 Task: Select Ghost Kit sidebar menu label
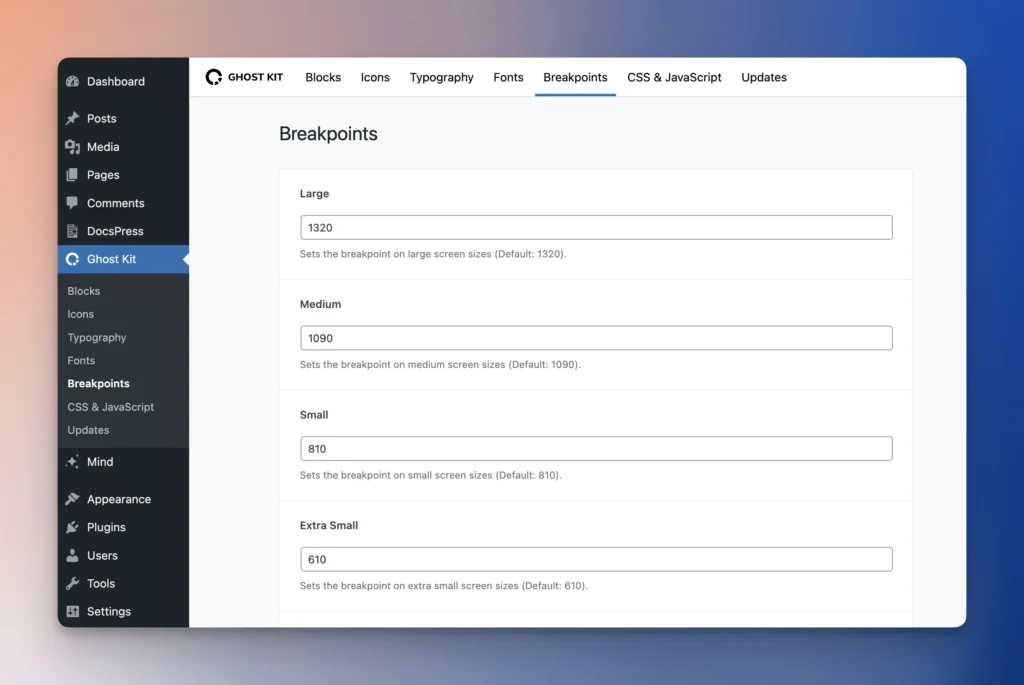112,259
